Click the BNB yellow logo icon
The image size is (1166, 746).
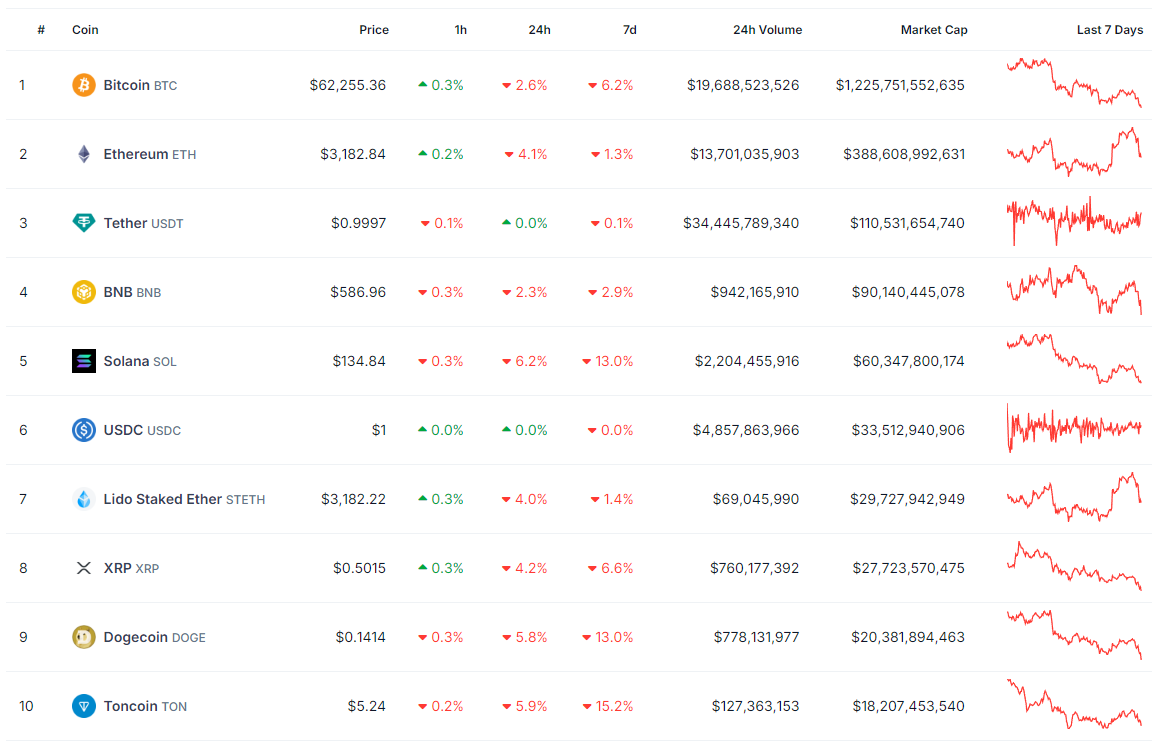pos(84,292)
